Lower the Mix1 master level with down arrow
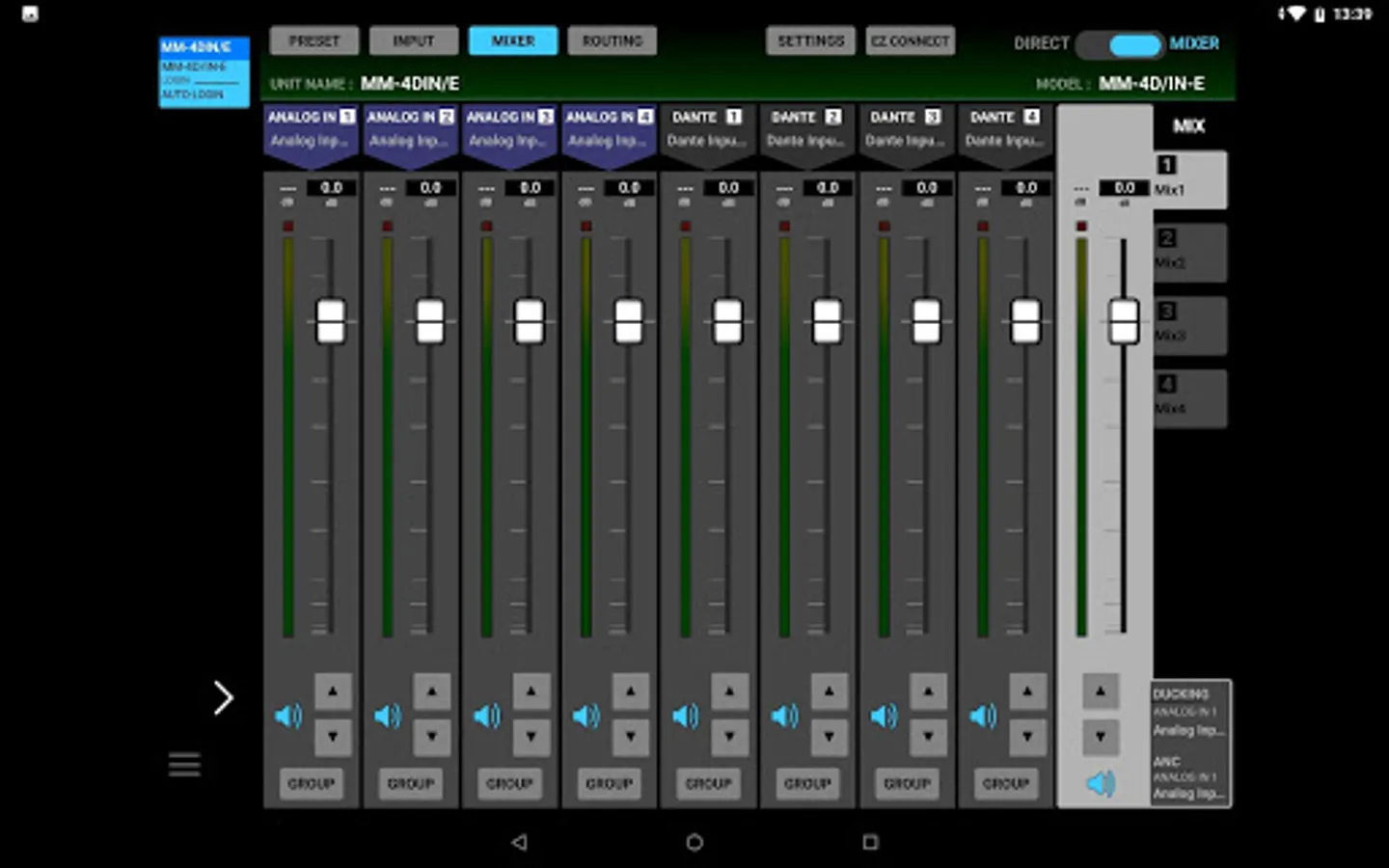This screenshot has height=868, width=1389. pyautogui.click(x=1101, y=737)
